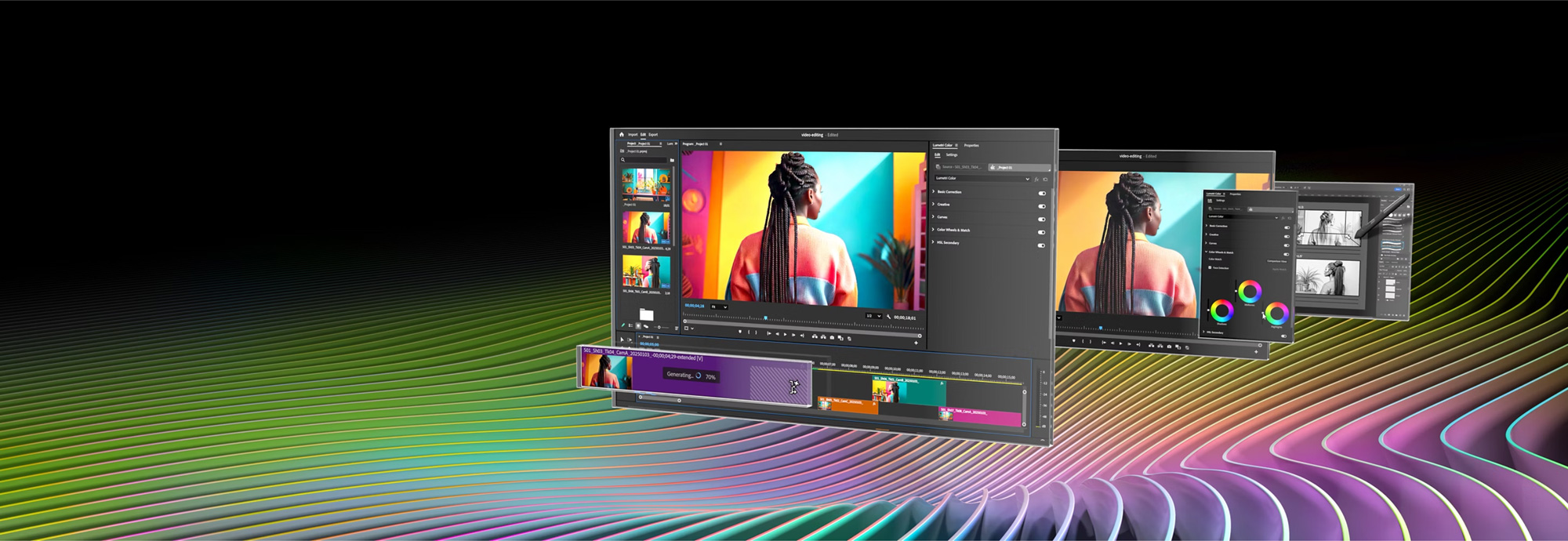This screenshot has height=541, width=1568.
Task: Open the Fit zoom level dropdown
Action: tap(719, 307)
